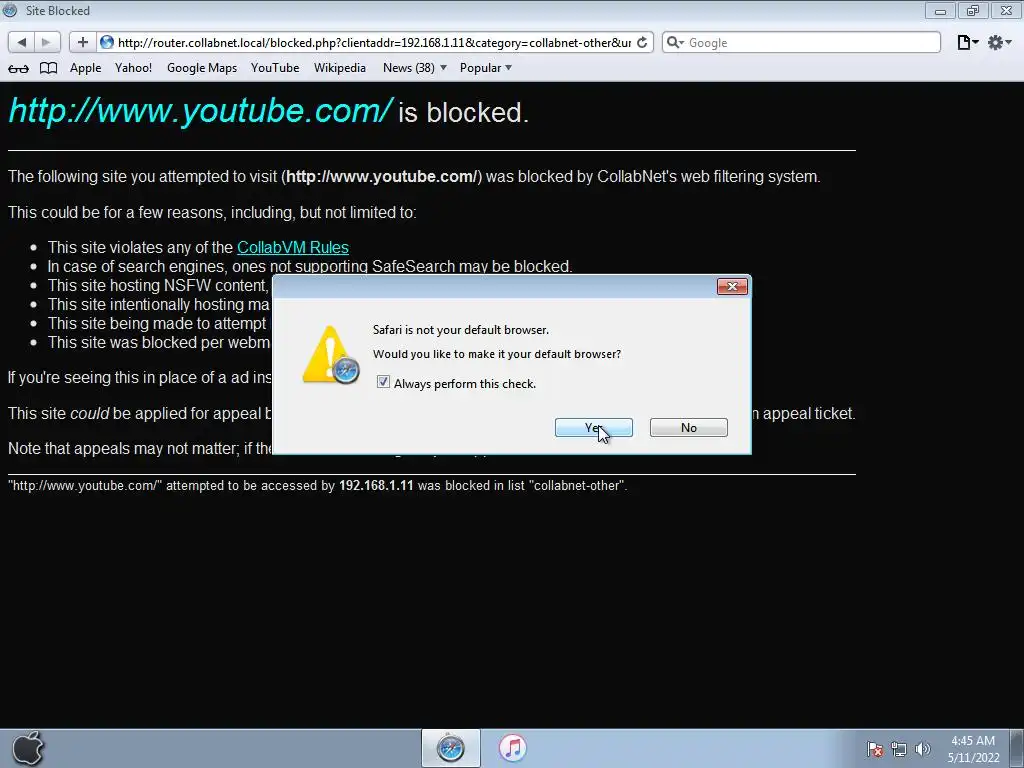Open the Action Center flag tray icon
The image size is (1024, 768).
coord(875,749)
